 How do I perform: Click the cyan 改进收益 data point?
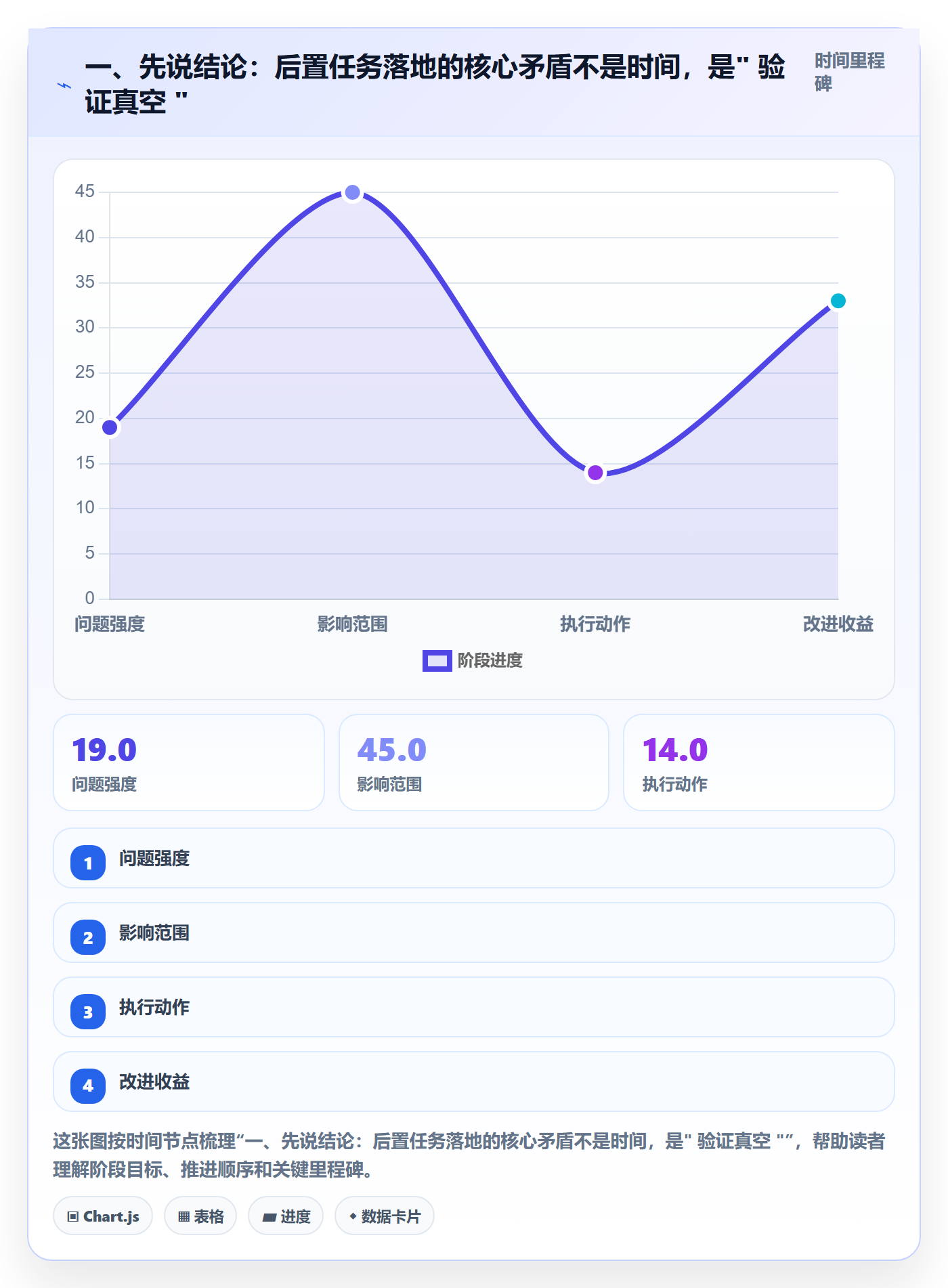[x=838, y=301]
